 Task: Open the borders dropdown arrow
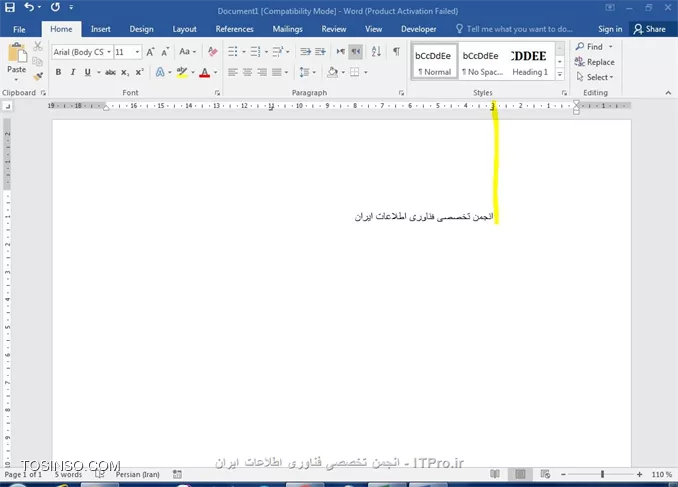[366, 72]
